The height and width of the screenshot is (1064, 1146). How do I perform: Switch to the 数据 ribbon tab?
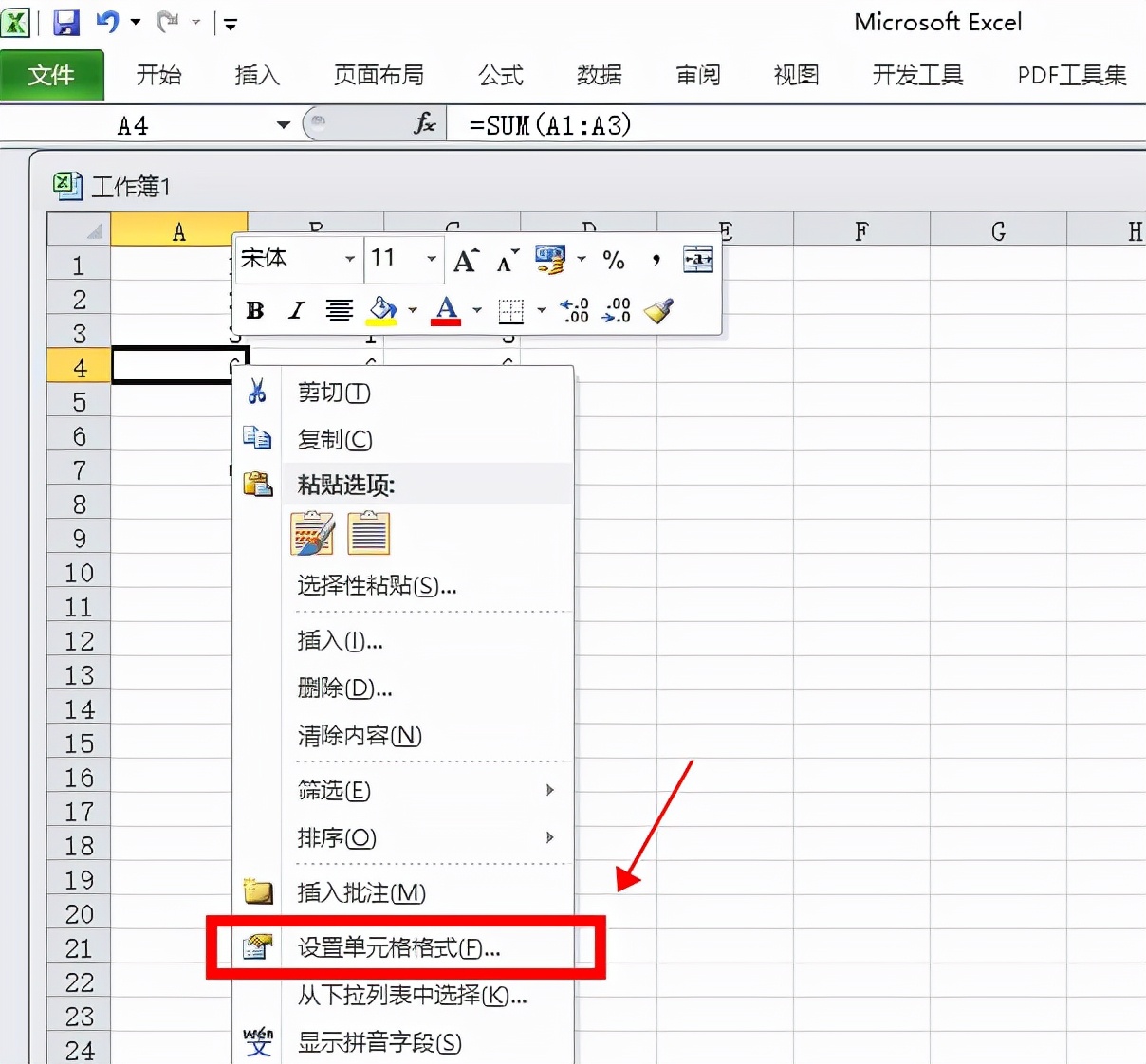pyautogui.click(x=599, y=75)
